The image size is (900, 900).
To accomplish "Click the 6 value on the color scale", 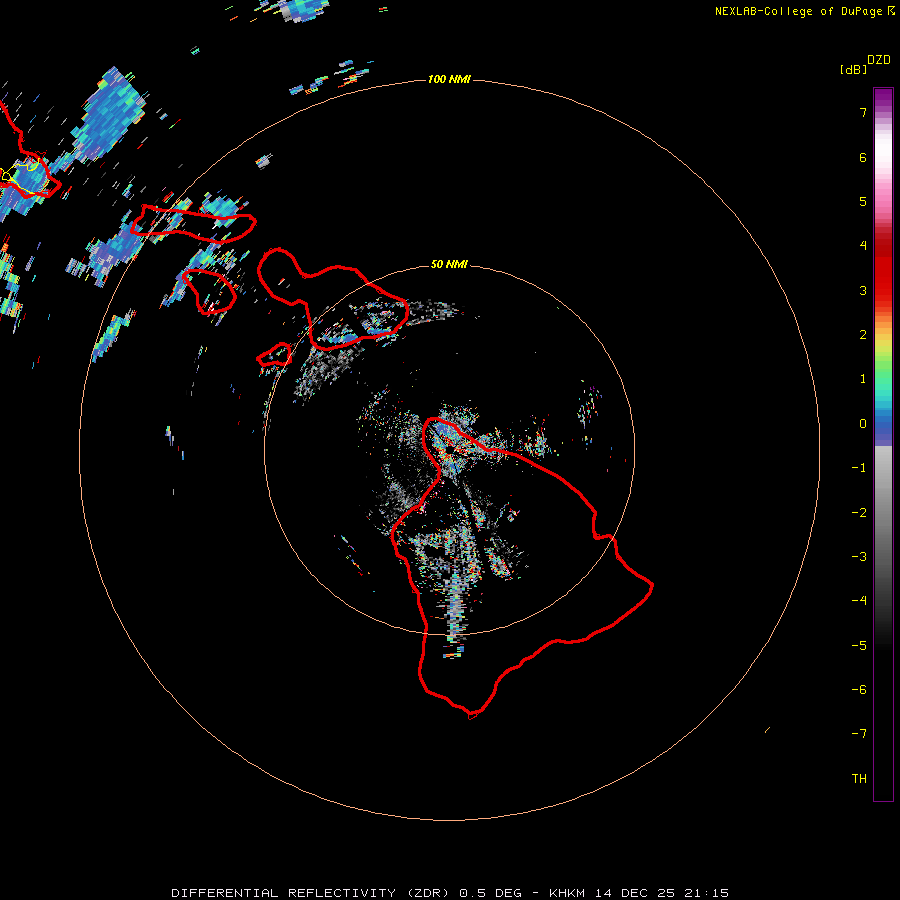I will pyautogui.click(x=863, y=157).
